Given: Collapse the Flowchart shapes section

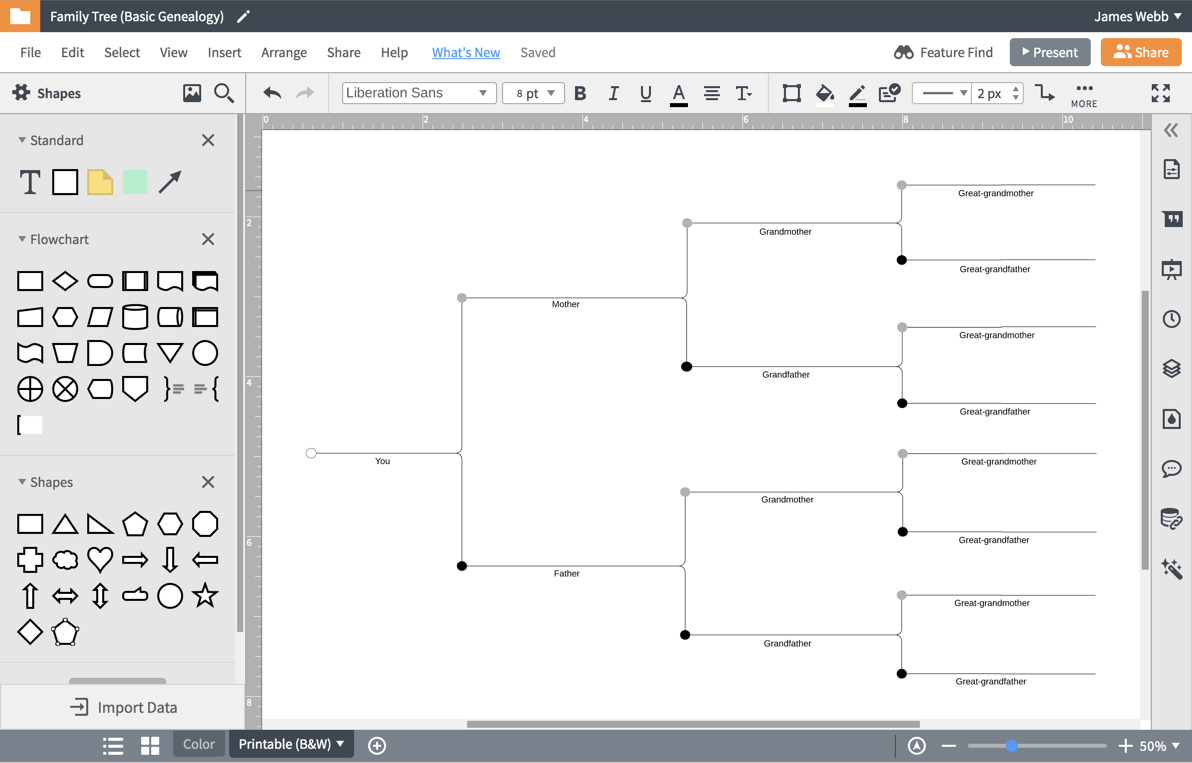Looking at the screenshot, I should point(22,239).
